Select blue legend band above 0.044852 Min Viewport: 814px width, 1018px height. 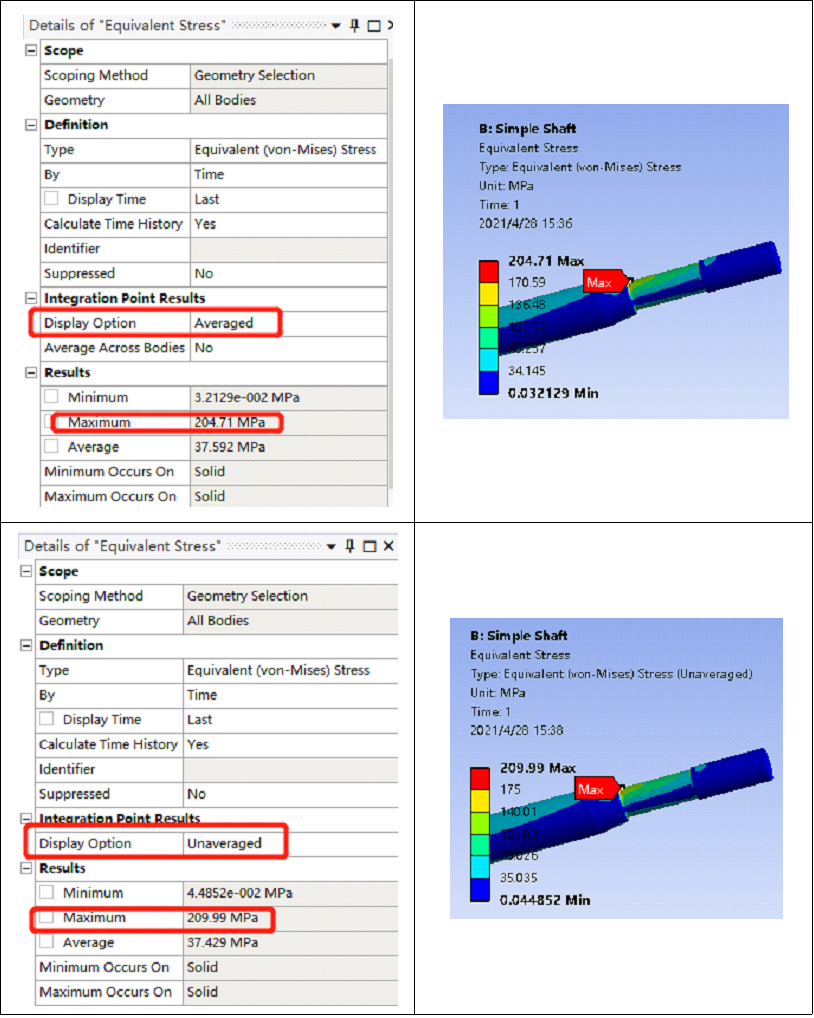(x=480, y=890)
